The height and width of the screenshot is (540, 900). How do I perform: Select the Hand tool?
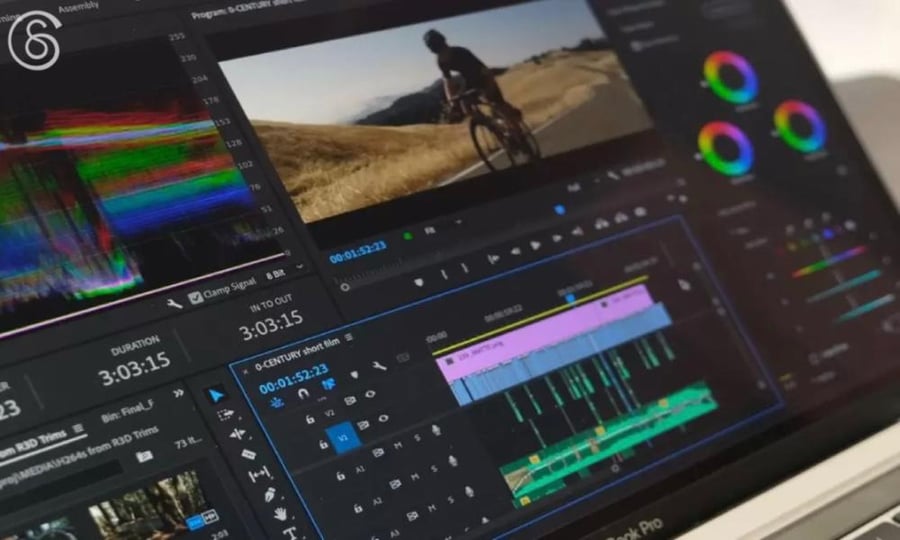coord(280,513)
